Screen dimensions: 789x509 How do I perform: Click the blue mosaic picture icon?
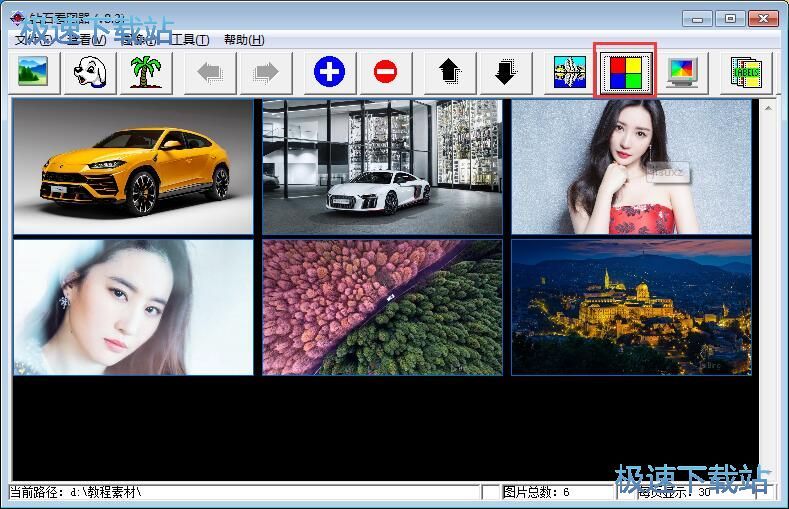[x=570, y=72]
